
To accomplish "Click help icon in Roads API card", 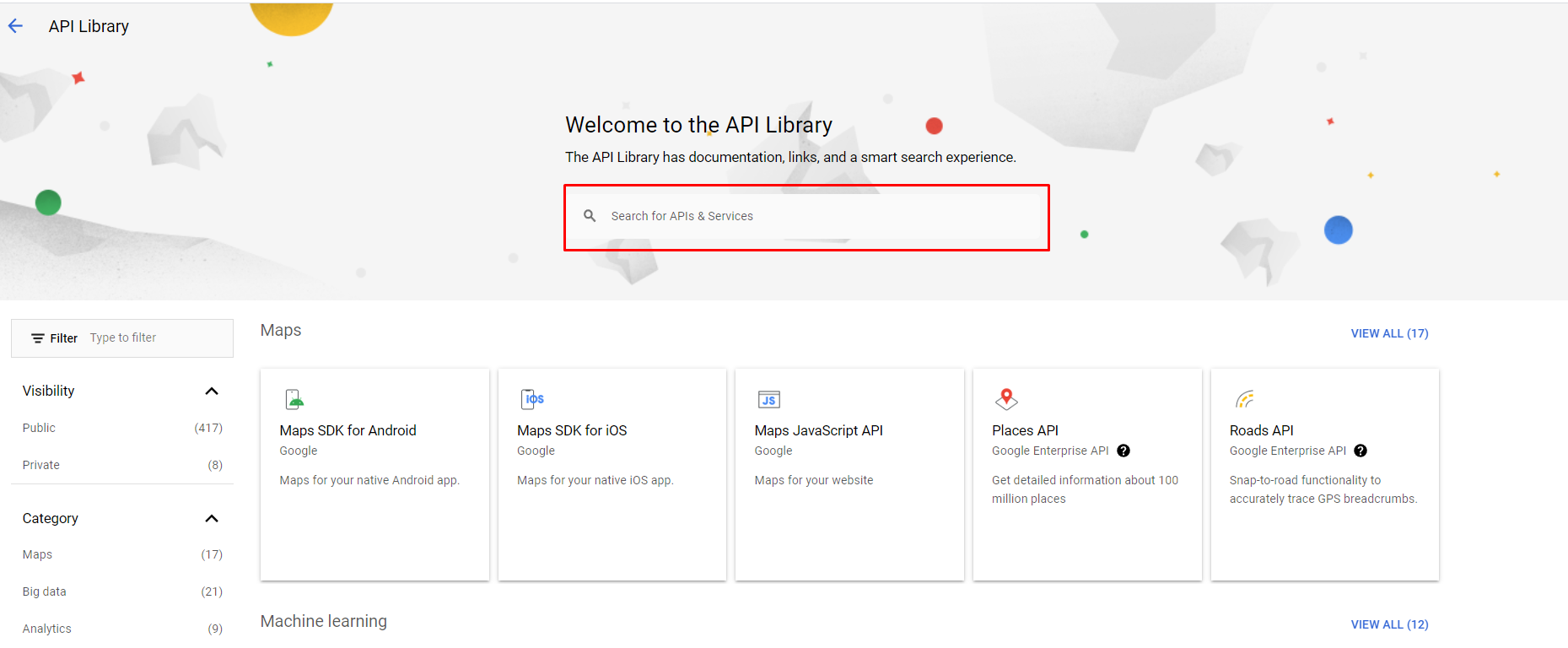I will [1361, 451].
